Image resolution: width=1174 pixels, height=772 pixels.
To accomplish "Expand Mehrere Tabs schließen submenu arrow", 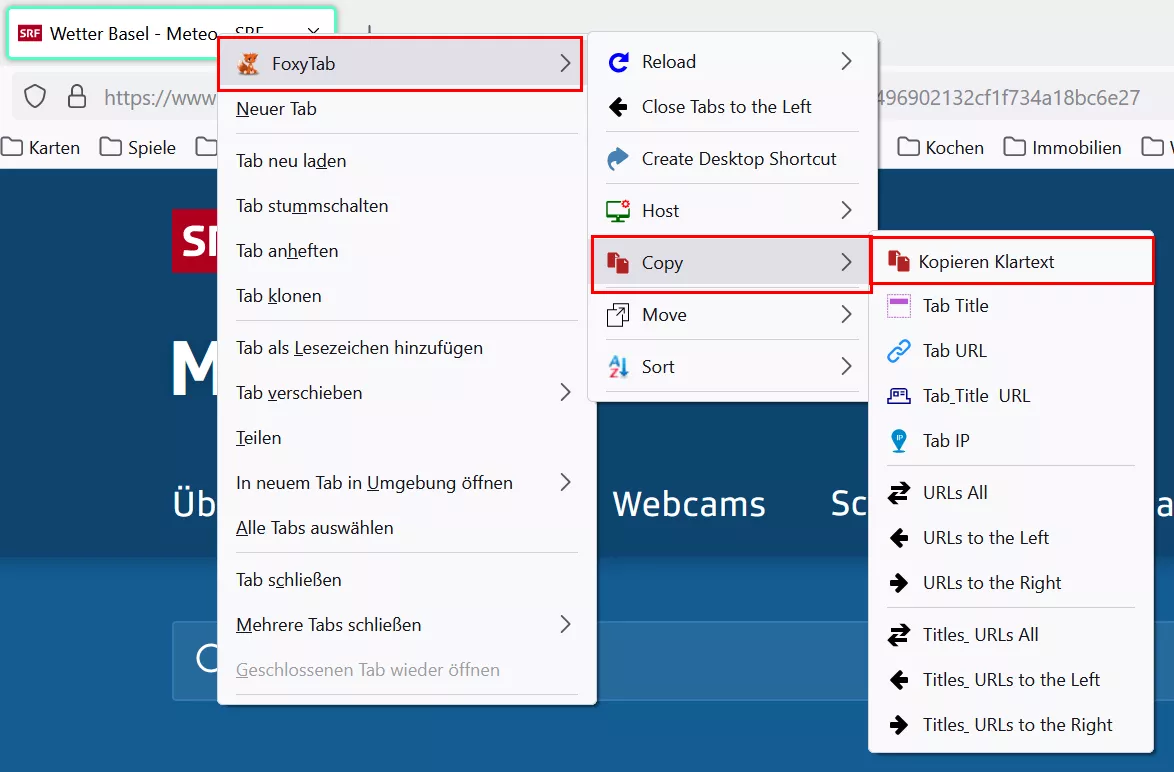I will tap(565, 624).
